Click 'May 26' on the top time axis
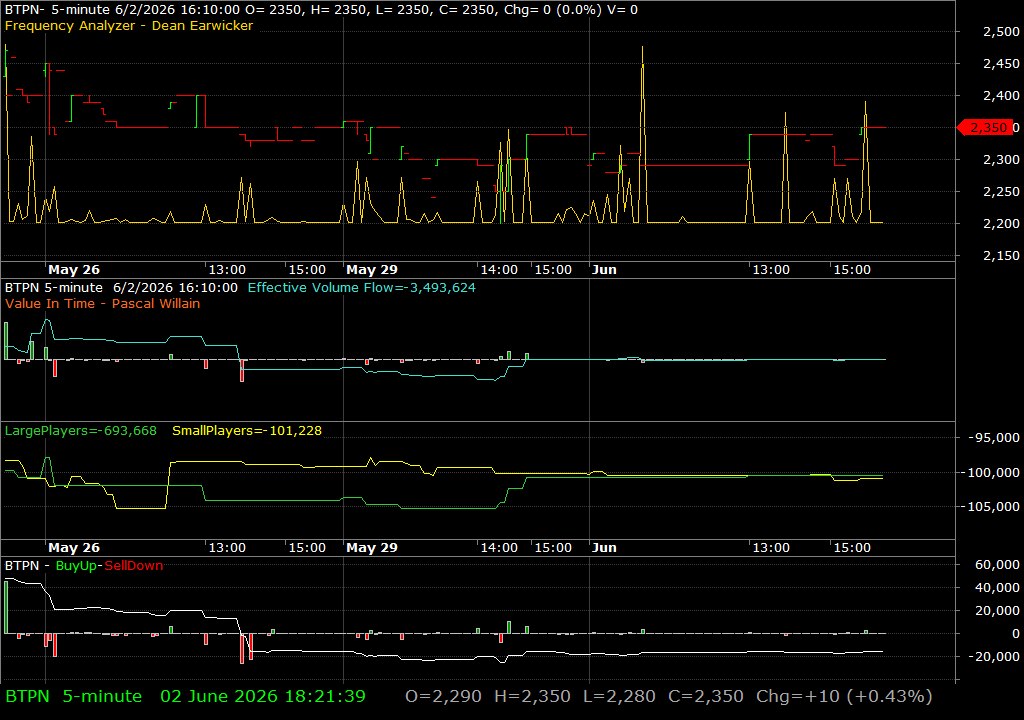 point(74,269)
